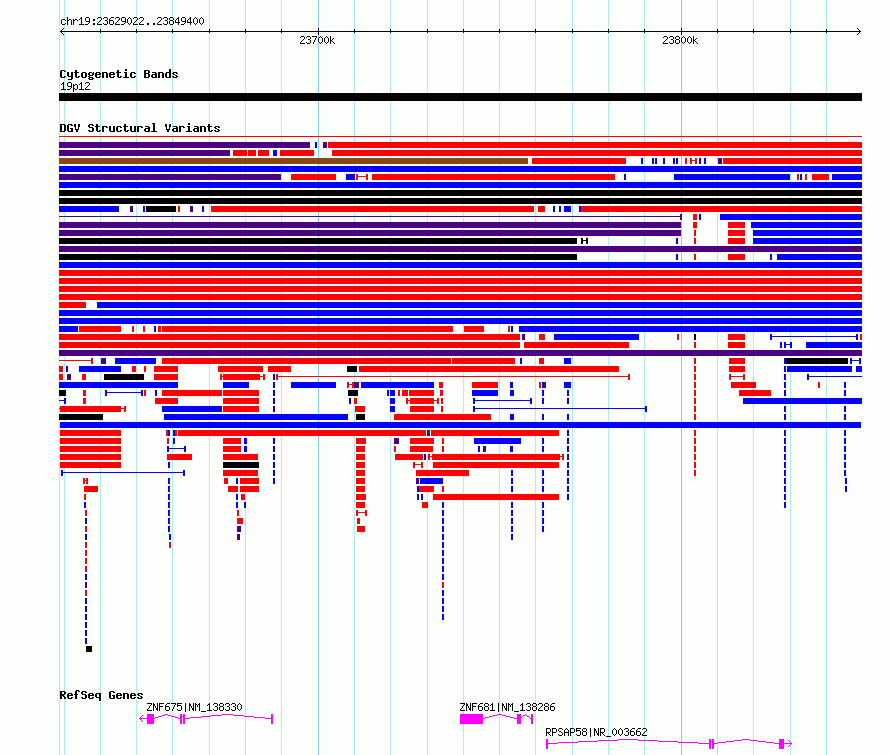
Task: Click the large exon block of ZNF681
Action: 471,719
